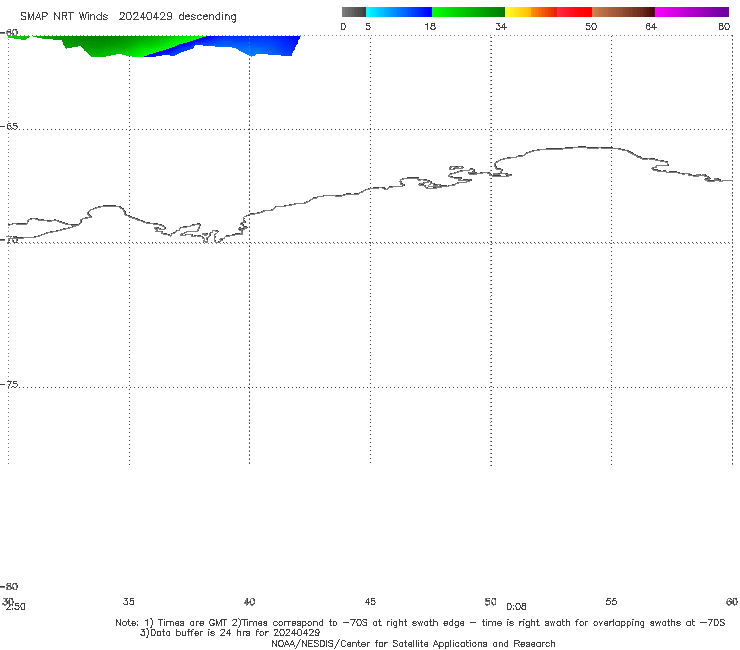The width and height of the screenshot is (740, 650).
Task: Click the longitude axis label '40'
Action: point(249,601)
